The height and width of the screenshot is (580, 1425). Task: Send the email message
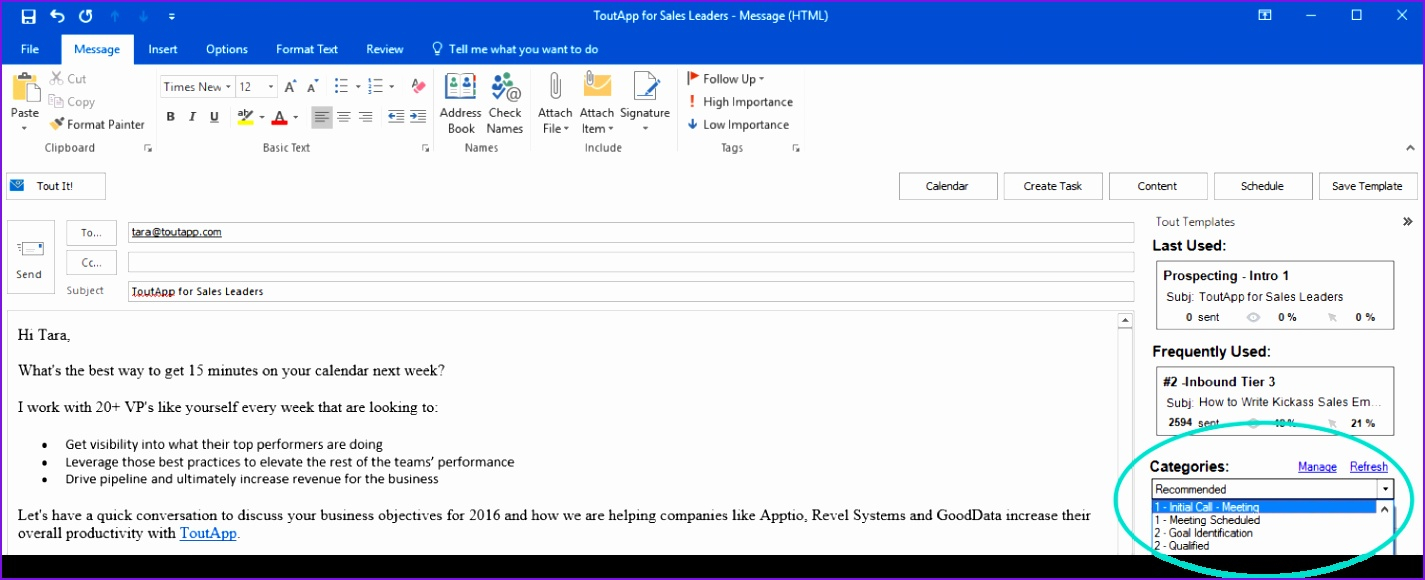[x=29, y=257]
